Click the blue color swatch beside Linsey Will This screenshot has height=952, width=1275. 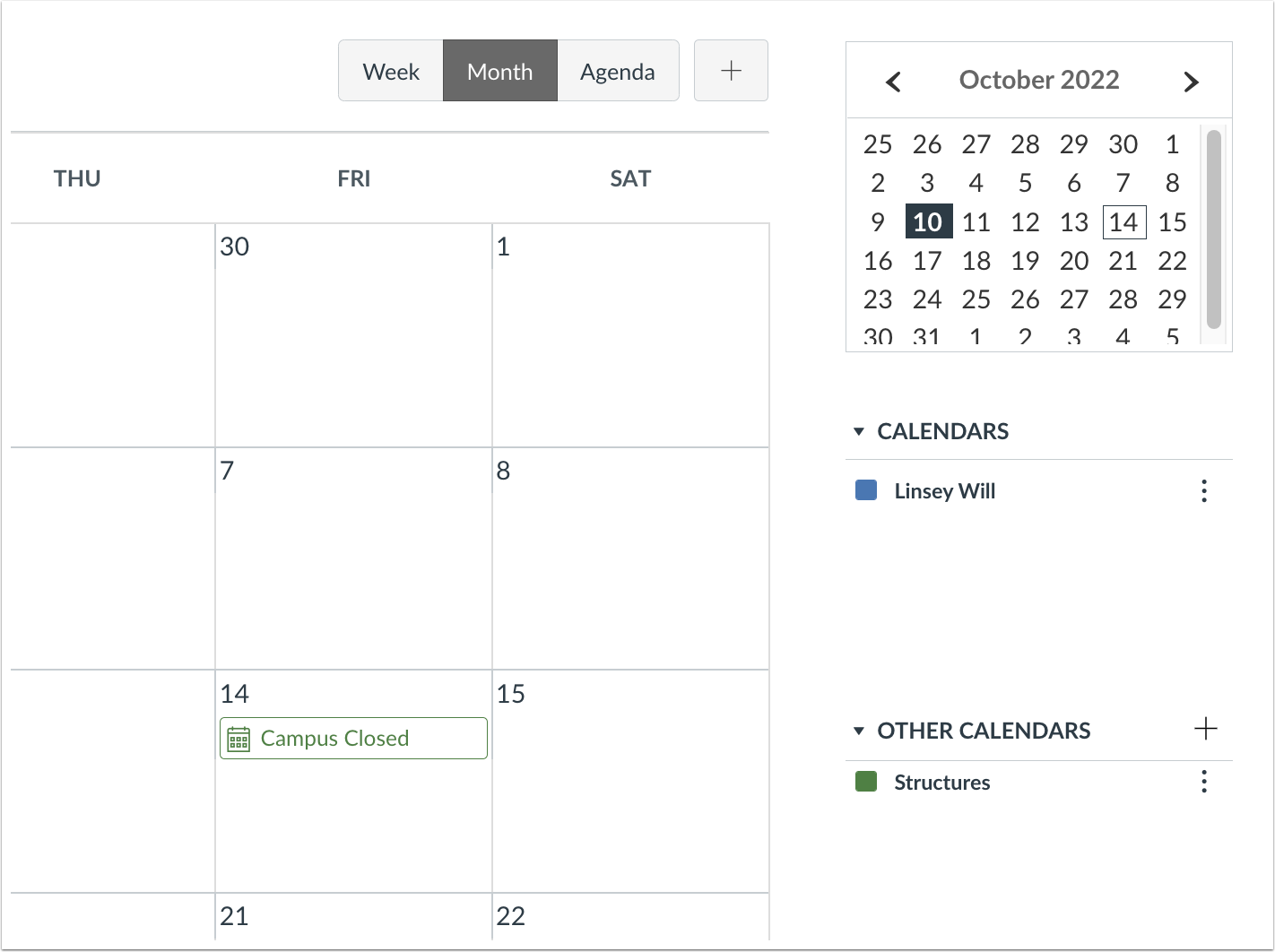pyautogui.click(x=864, y=489)
